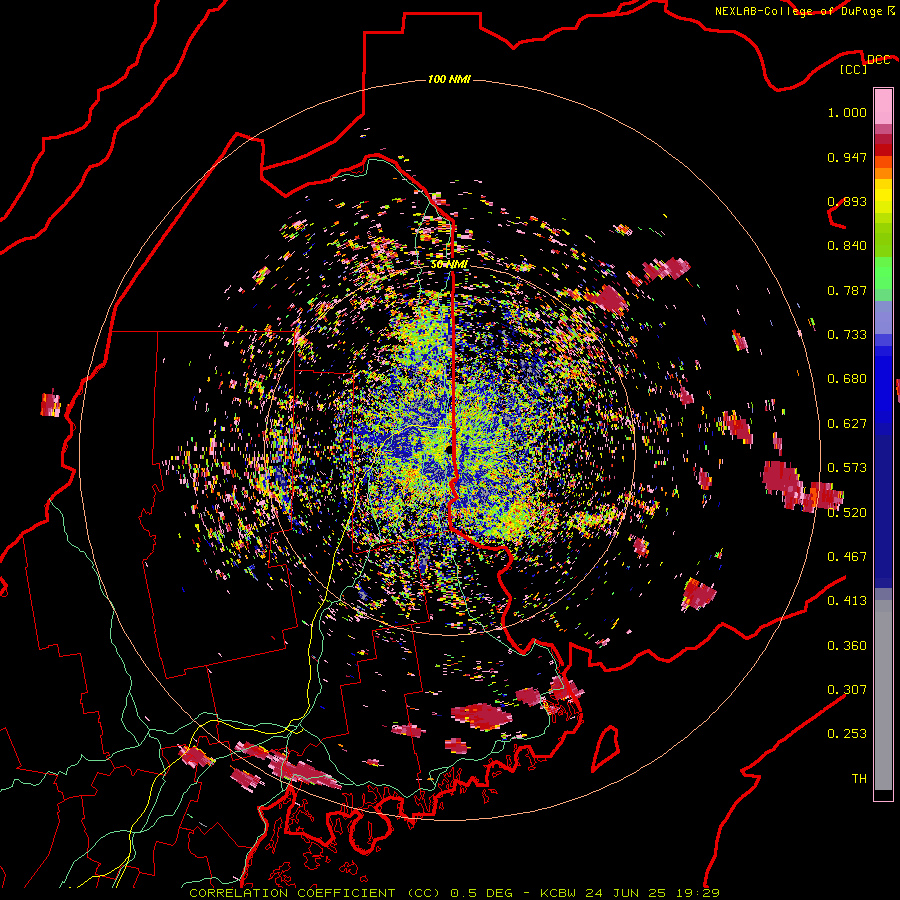This screenshot has height=900, width=900.
Task: Click the 0.573 scale value
Action: click(847, 468)
